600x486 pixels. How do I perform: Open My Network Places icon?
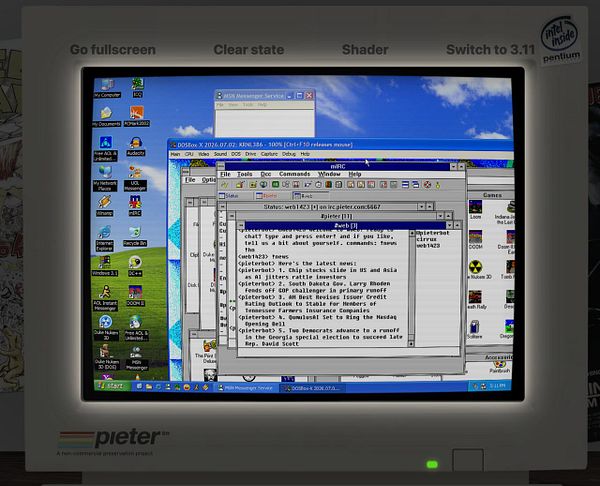click(105, 178)
